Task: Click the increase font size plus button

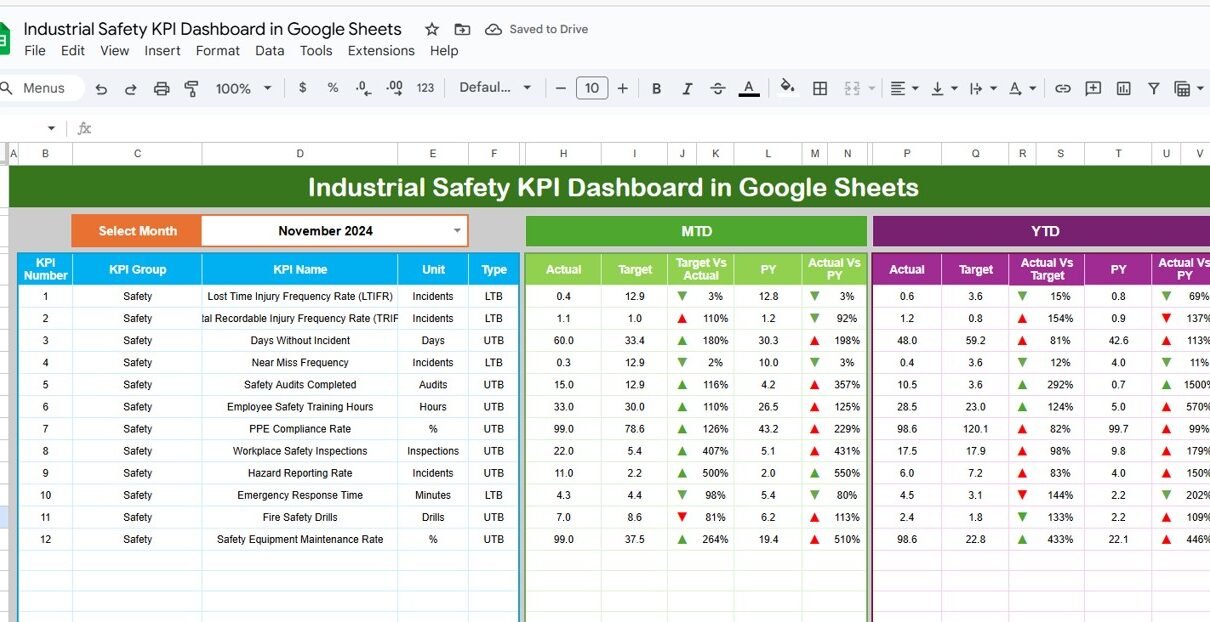Action: (x=622, y=89)
